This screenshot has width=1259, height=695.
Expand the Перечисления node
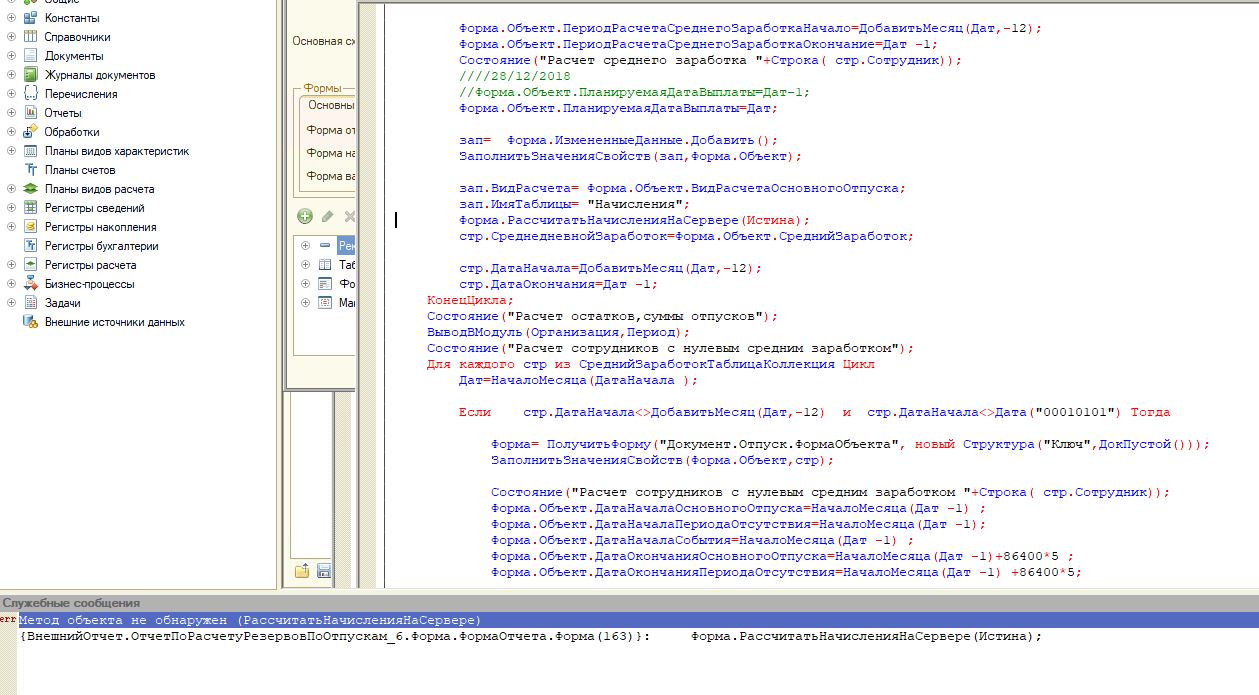(x=11, y=94)
